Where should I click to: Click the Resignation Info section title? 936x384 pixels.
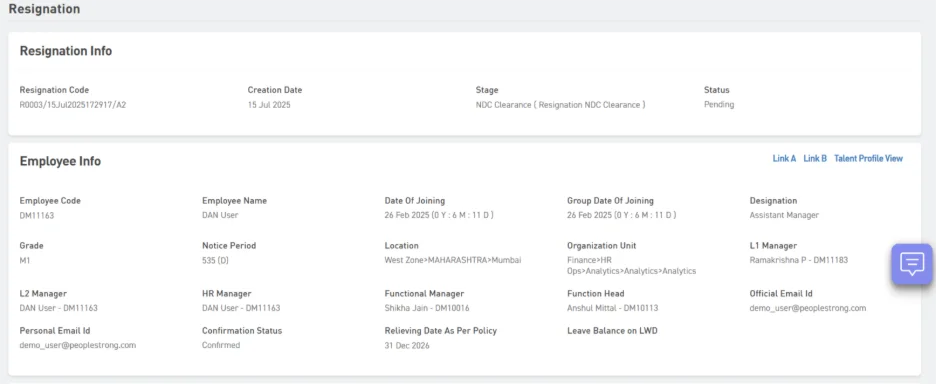coord(66,51)
